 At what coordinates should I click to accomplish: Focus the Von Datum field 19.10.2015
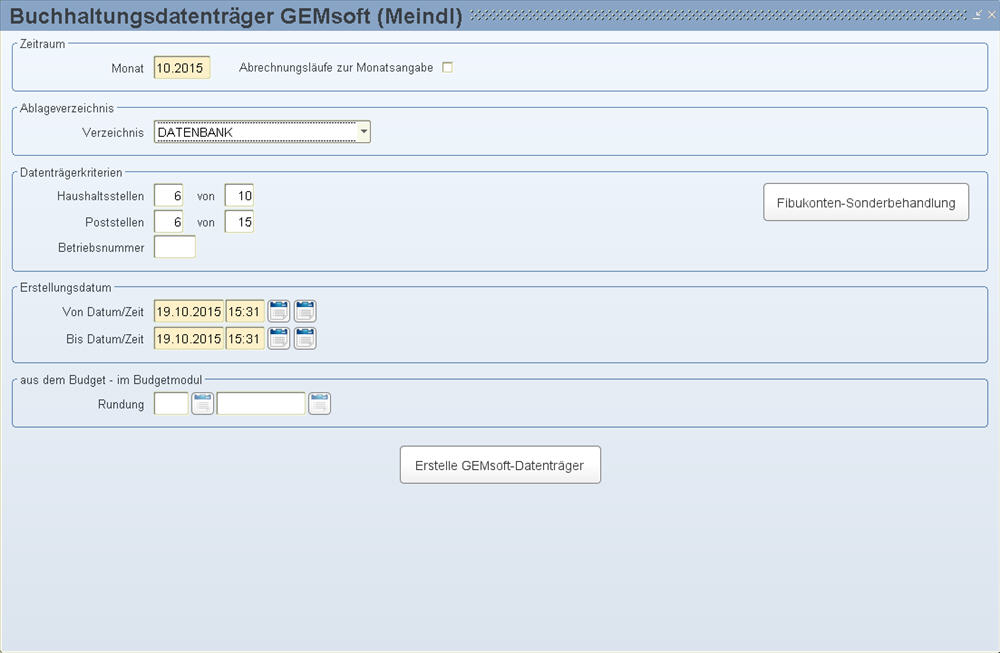[189, 312]
